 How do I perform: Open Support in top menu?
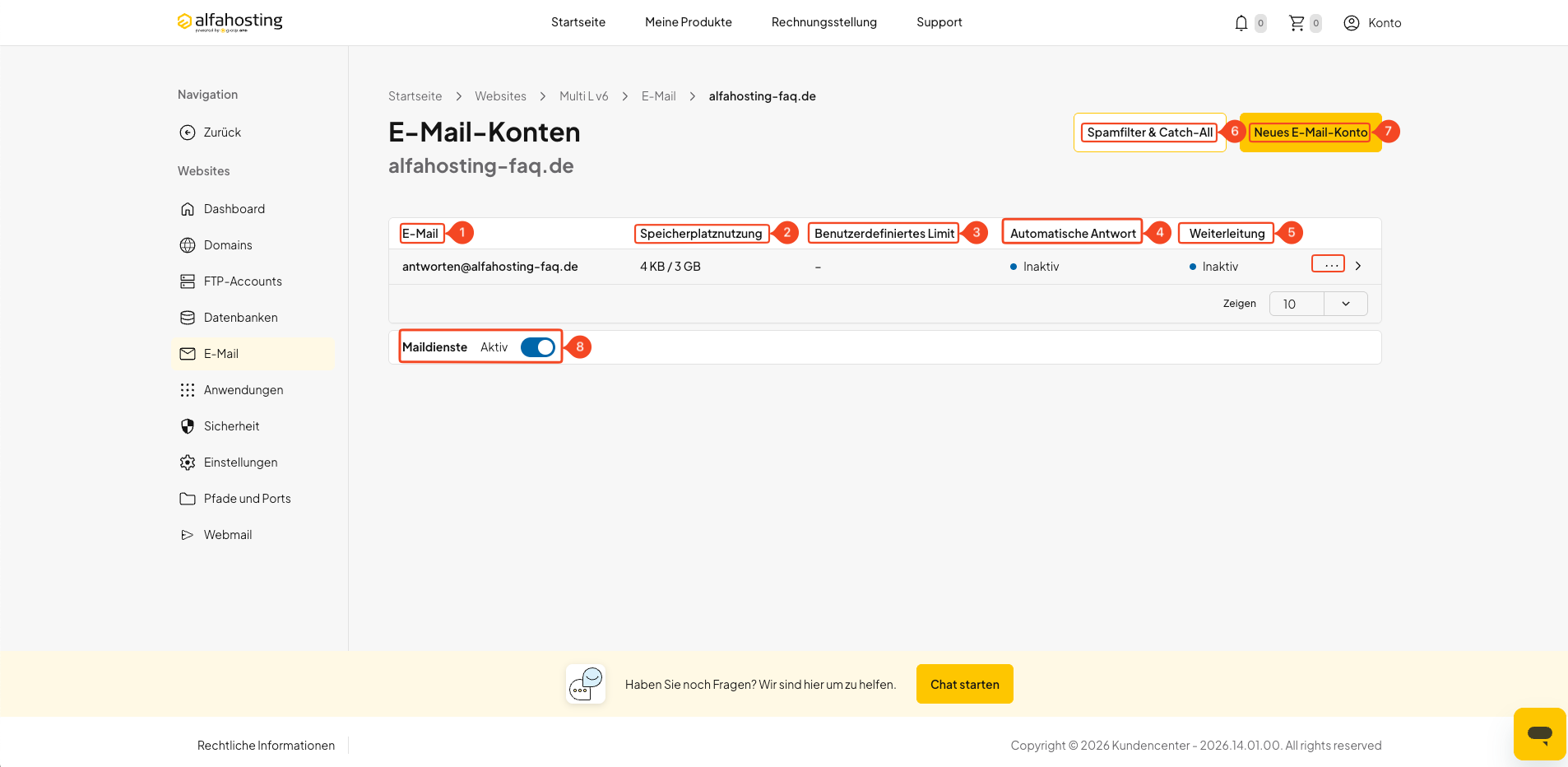click(x=939, y=22)
